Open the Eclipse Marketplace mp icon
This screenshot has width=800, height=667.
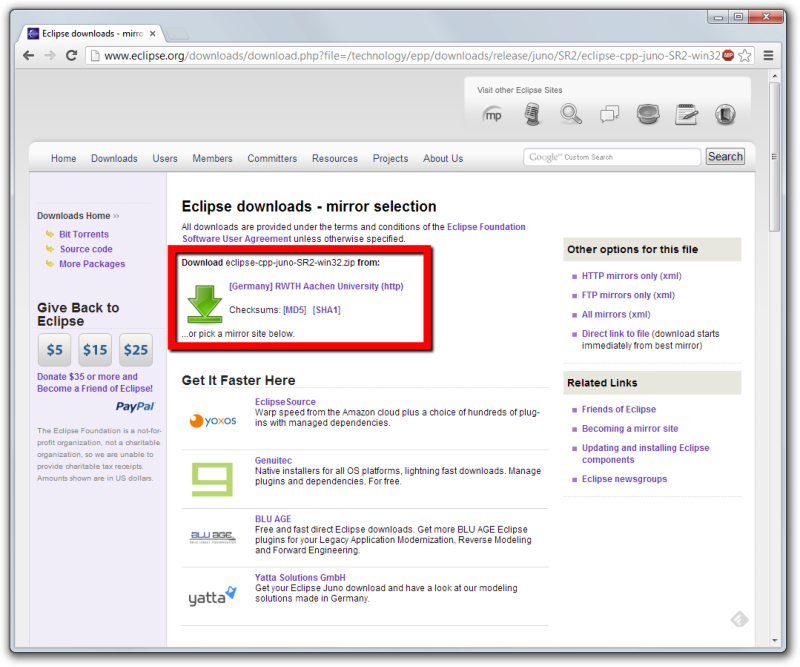tap(492, 115)
